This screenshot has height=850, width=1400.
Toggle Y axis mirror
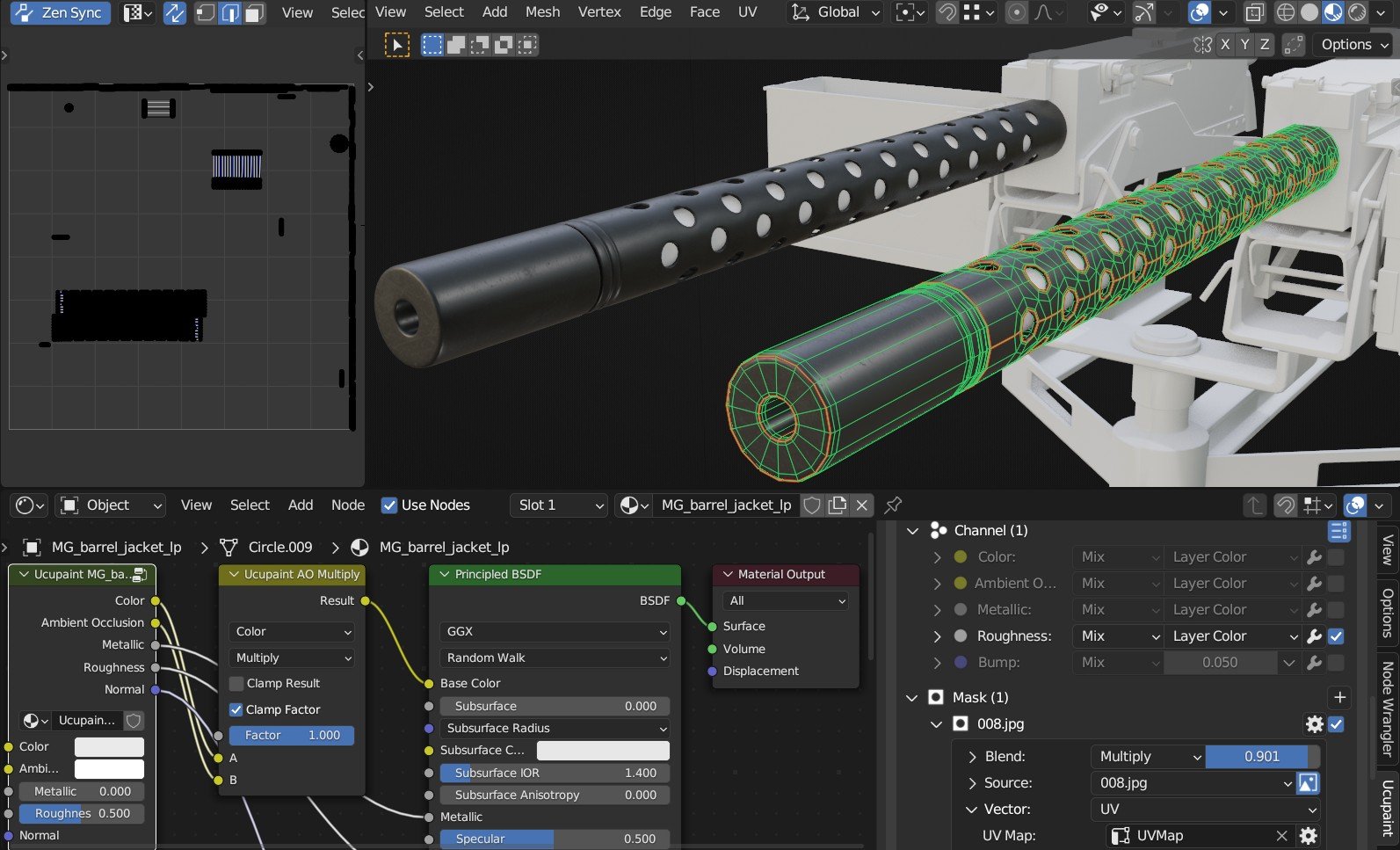pos(1244,45)
